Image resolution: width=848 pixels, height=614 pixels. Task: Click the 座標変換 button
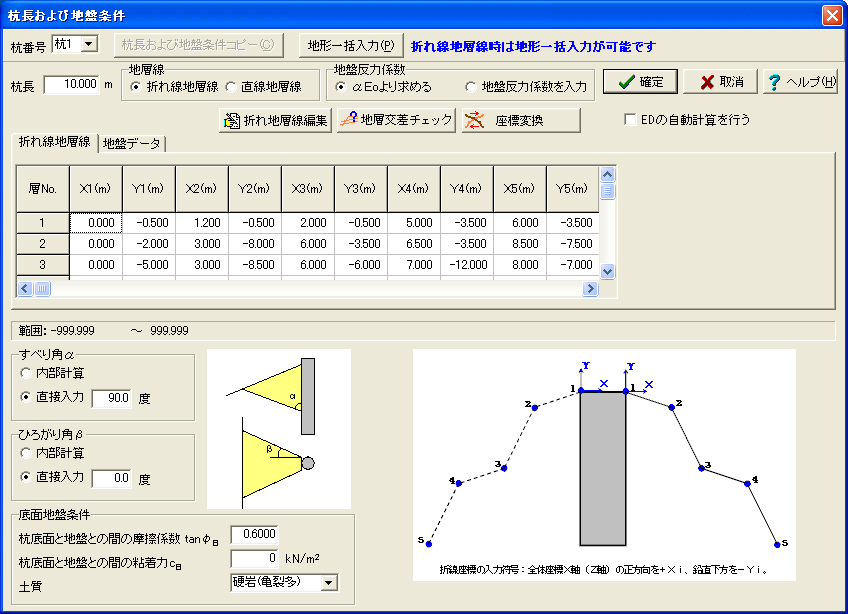[x=521, y=120]
